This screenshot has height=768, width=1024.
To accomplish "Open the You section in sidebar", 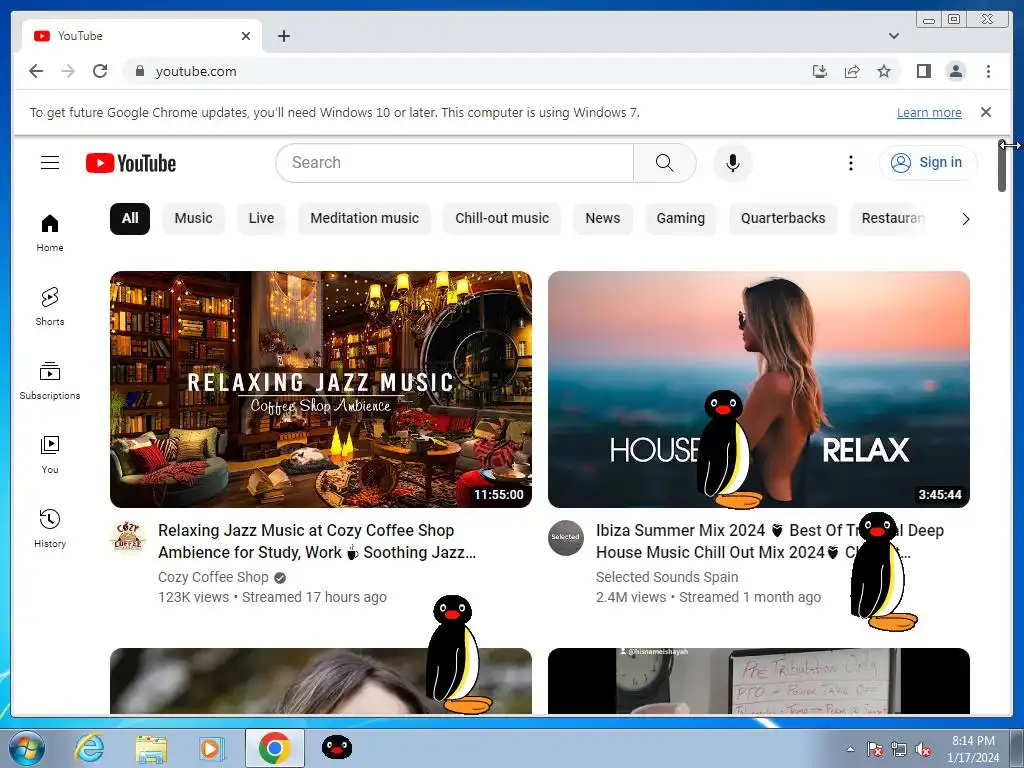I will coord(50,455).
